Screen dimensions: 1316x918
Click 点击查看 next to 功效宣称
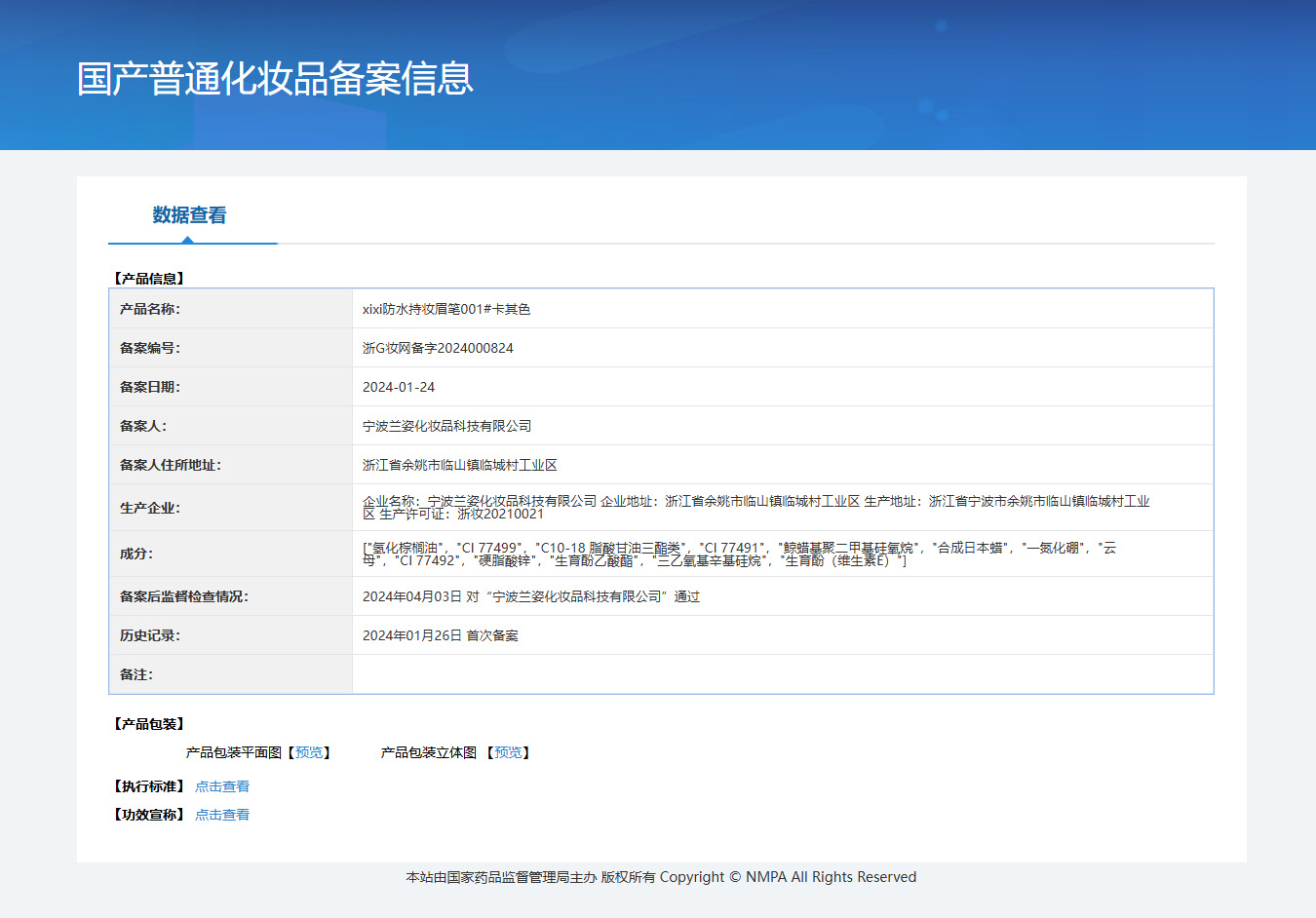click(x=222, y=815)
